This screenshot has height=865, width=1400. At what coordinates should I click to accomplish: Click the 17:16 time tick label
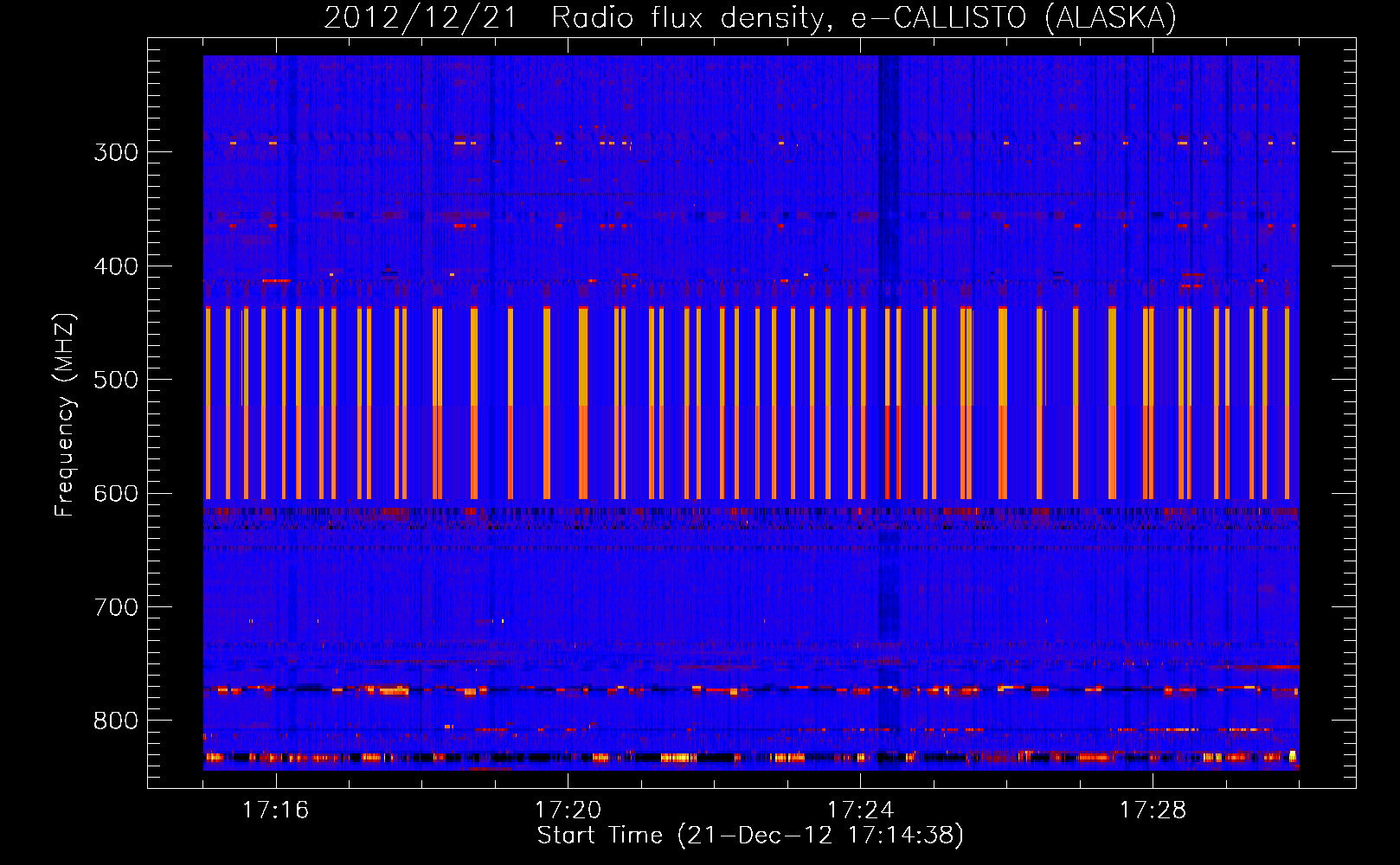coord(275,810)
